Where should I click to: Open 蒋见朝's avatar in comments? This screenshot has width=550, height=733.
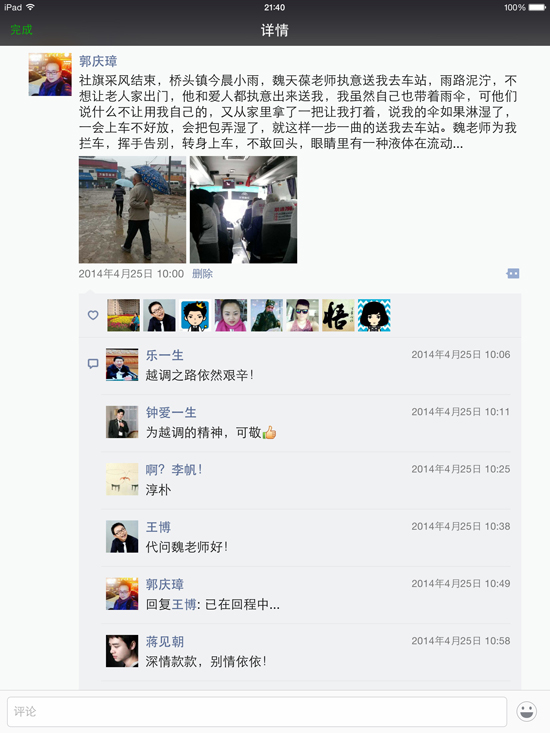pos(122,651)
